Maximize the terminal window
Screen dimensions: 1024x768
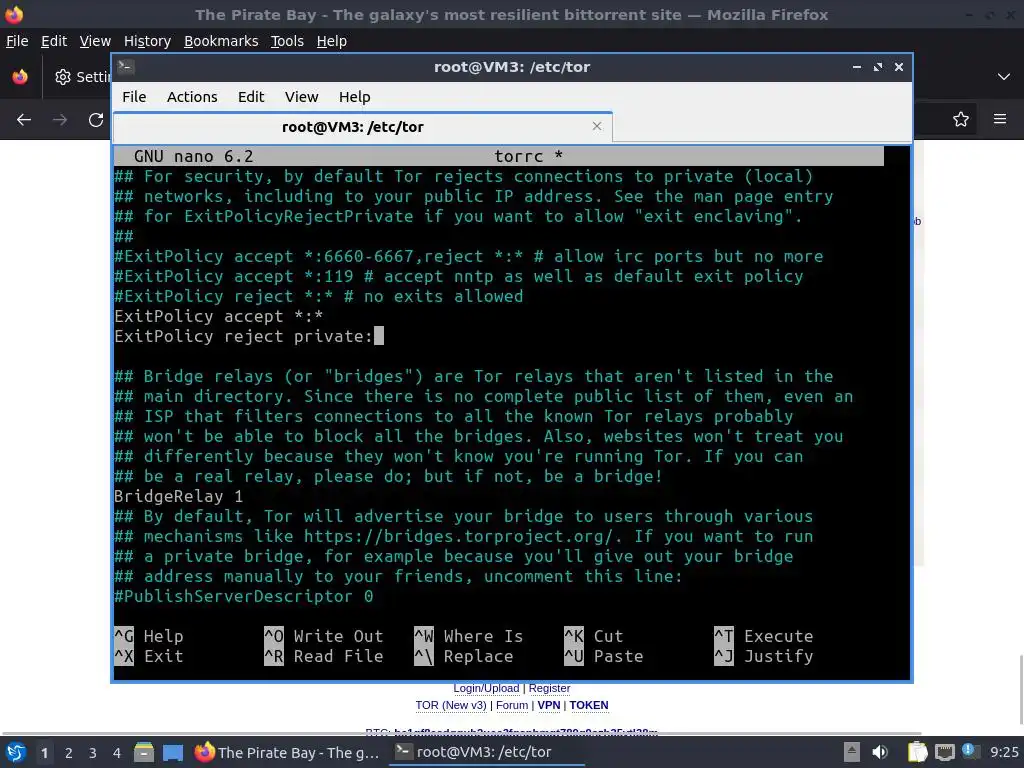(x=878, y=67)
